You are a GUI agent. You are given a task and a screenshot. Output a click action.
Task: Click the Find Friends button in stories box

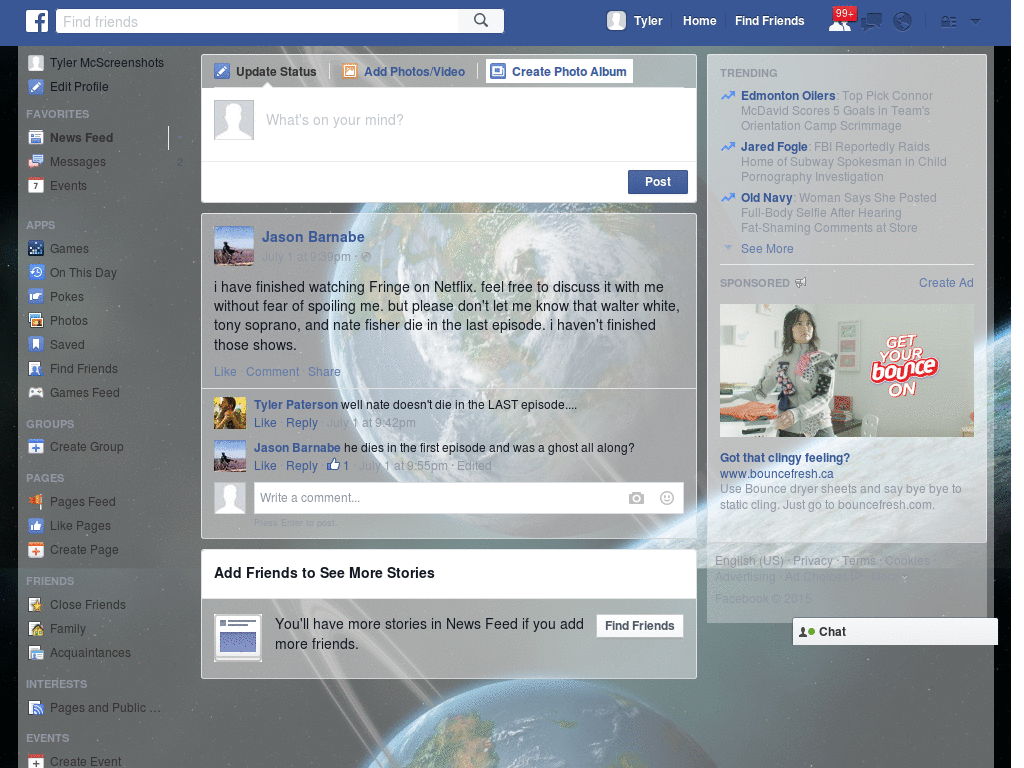point(639,626)
